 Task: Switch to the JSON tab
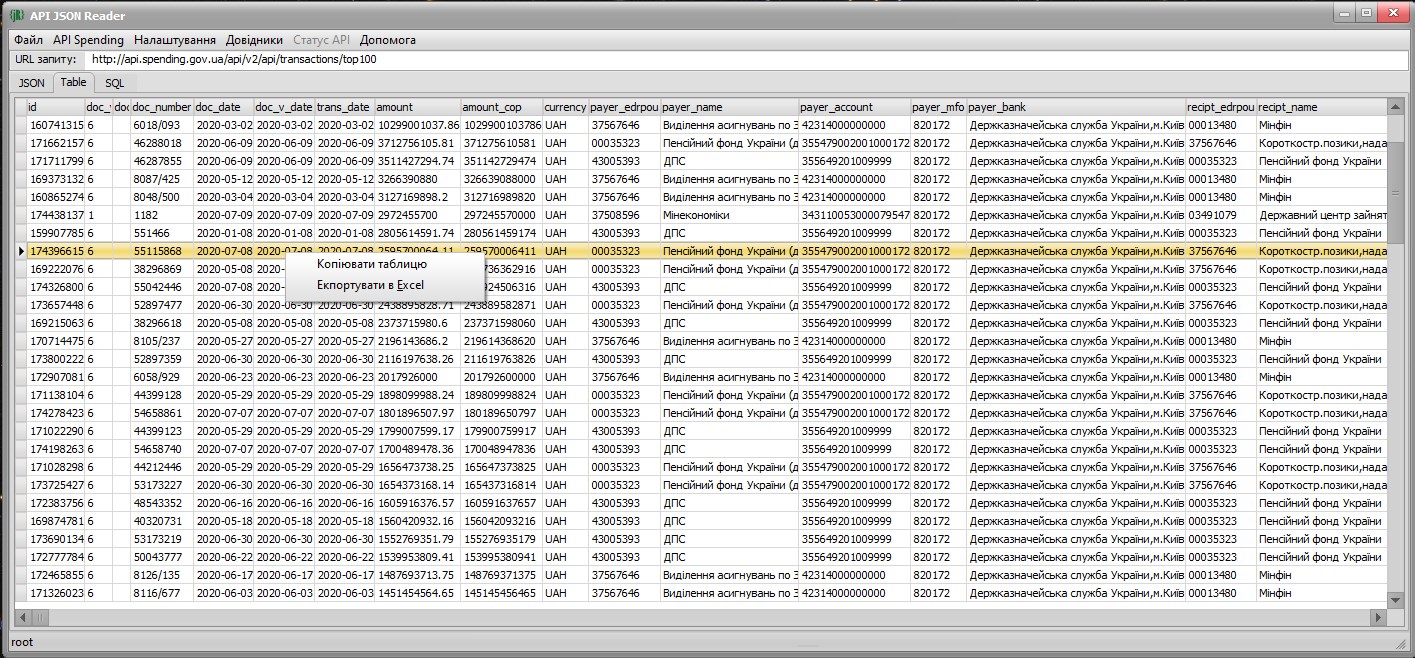pos(32,83)
